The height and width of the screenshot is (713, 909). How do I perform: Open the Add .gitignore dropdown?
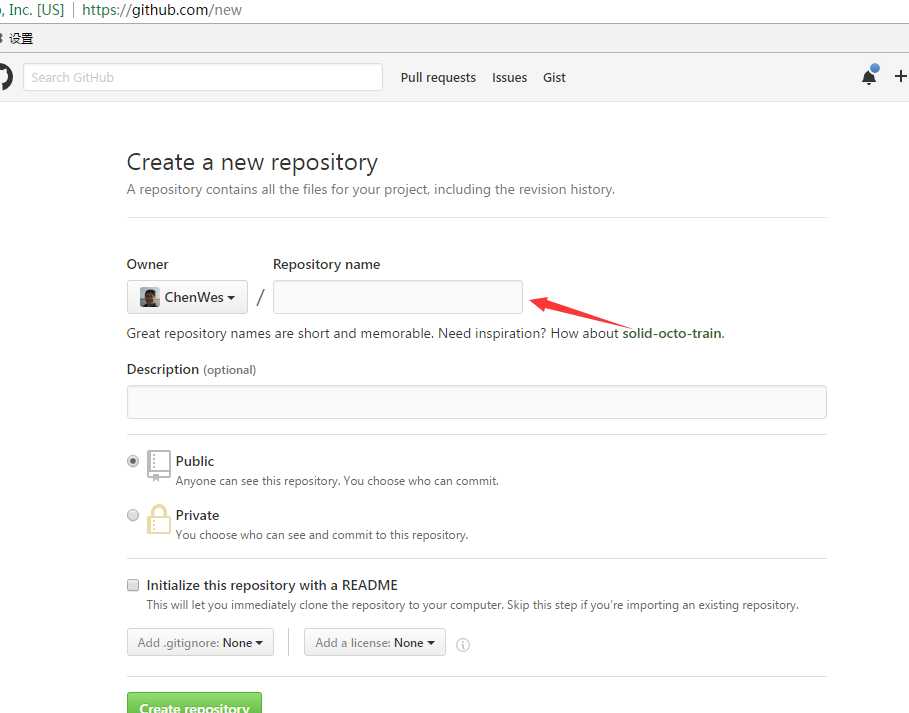click(200, 642)
